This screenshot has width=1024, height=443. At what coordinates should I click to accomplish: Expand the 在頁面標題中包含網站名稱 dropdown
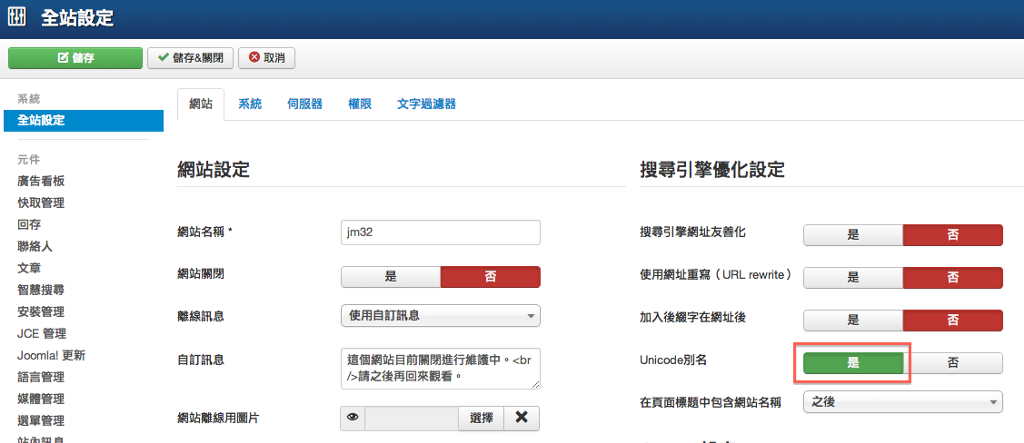coord(902,402)
